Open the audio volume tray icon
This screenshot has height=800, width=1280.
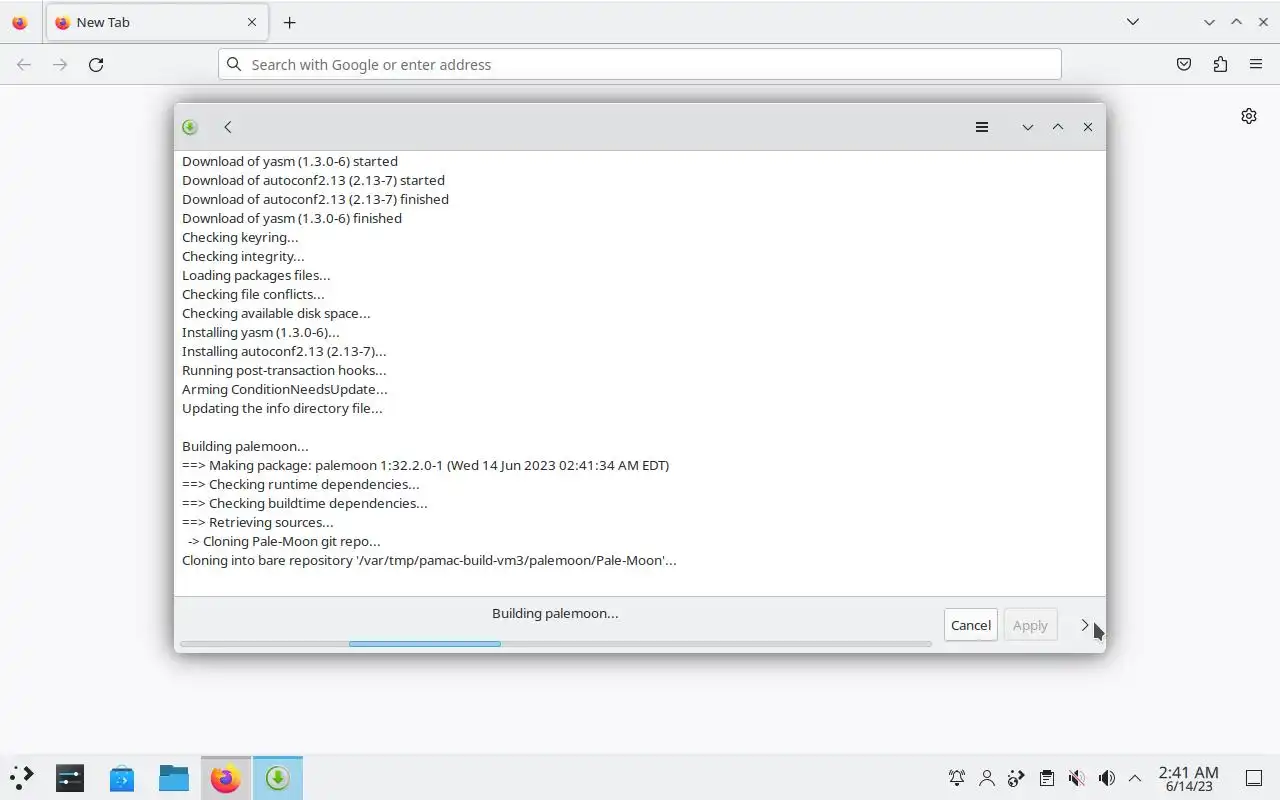click(1107, 778)
